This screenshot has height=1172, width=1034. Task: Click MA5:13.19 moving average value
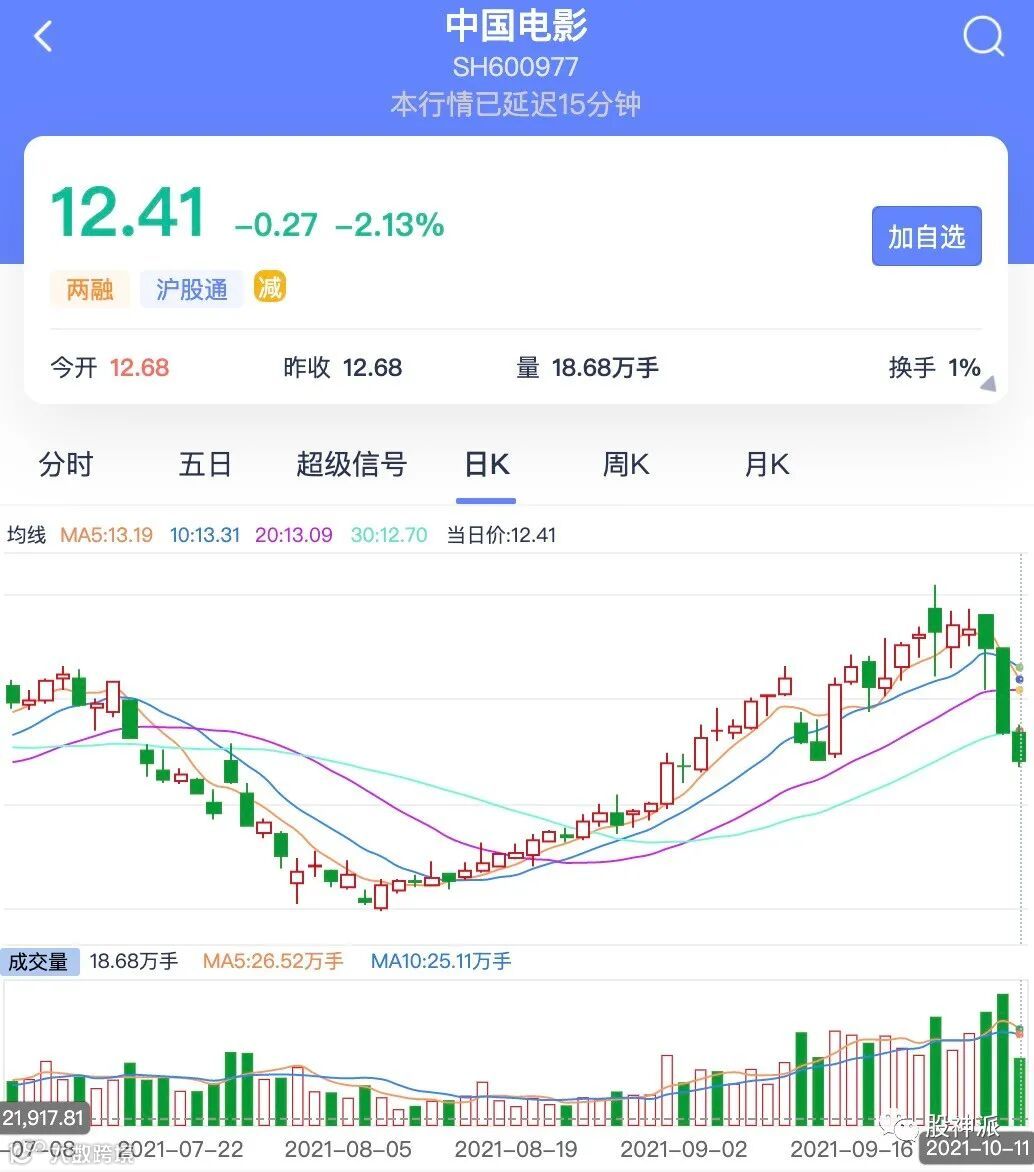106,535
